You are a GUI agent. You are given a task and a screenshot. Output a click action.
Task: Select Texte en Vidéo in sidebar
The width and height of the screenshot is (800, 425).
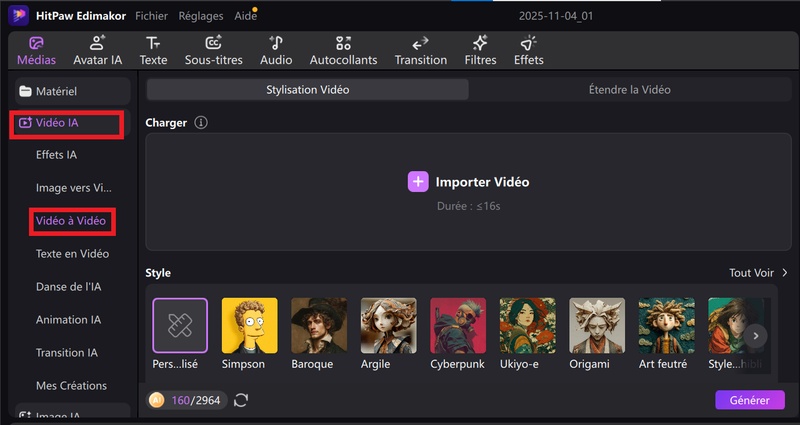(72, 254)
